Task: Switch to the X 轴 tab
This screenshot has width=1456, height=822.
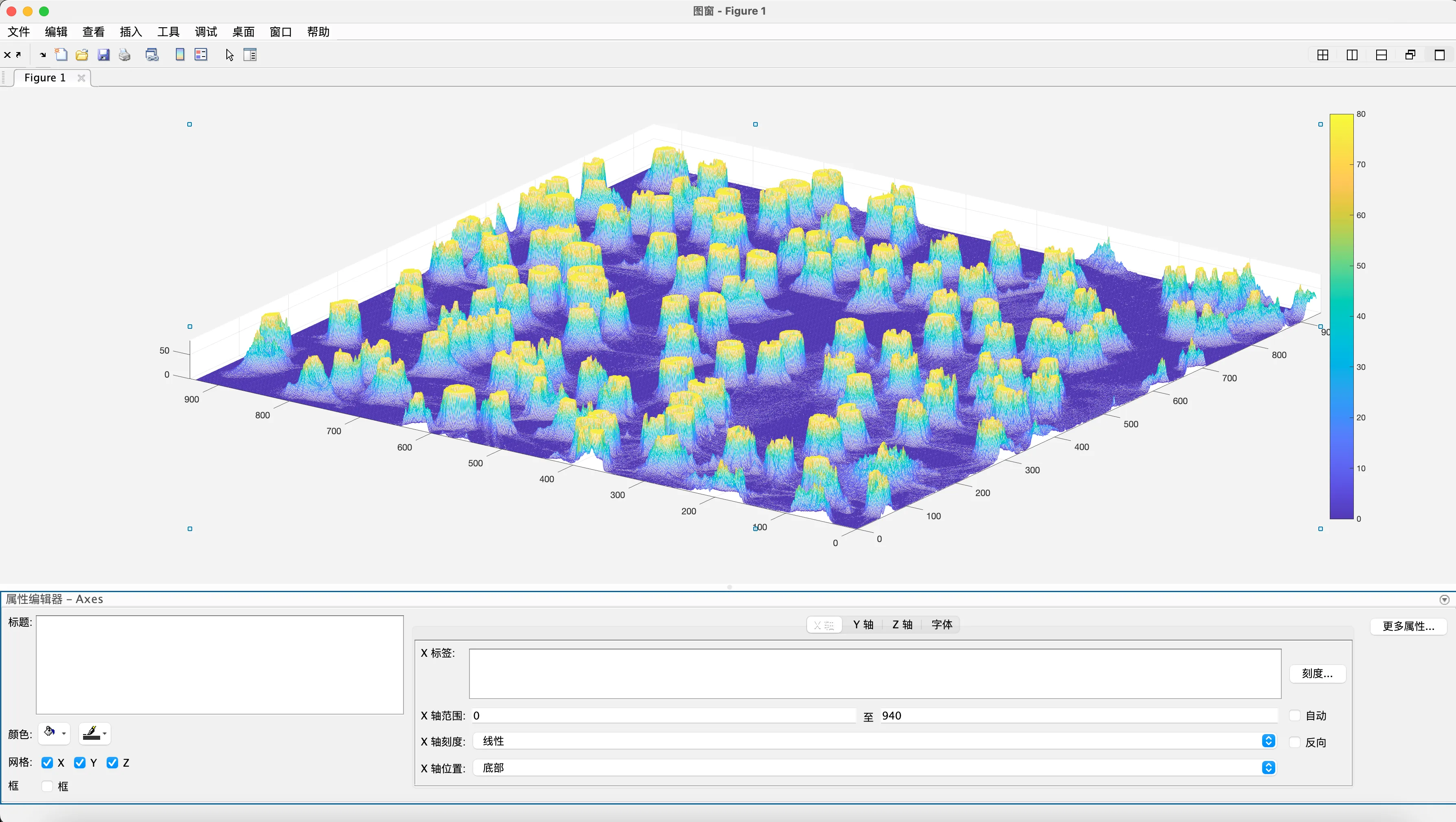Action: point(824,625)
